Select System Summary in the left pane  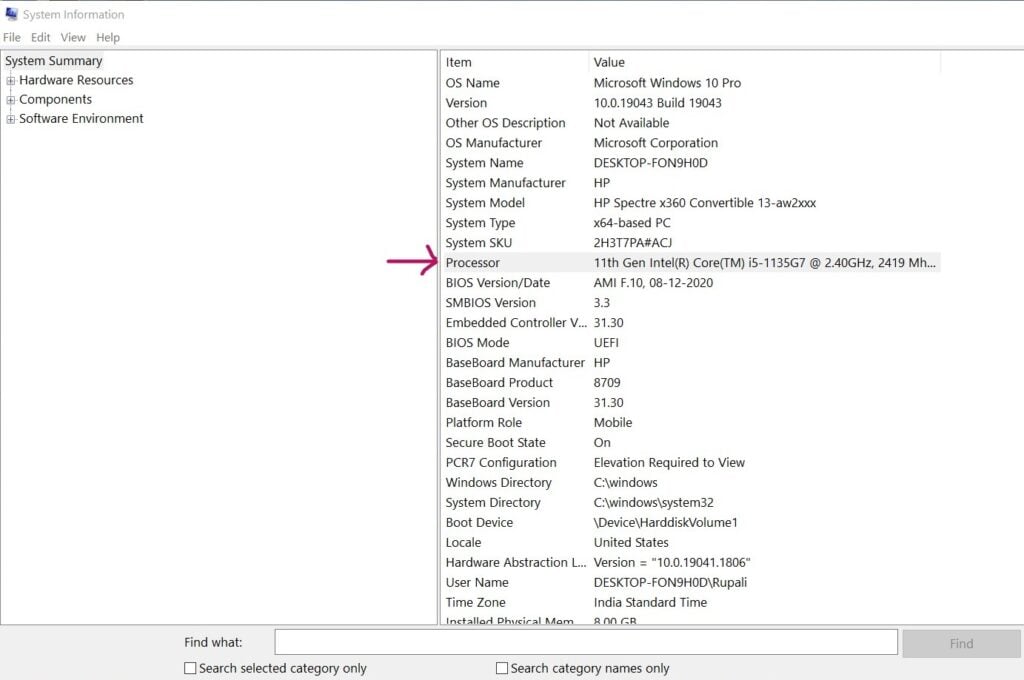click(x=54, y=61)
